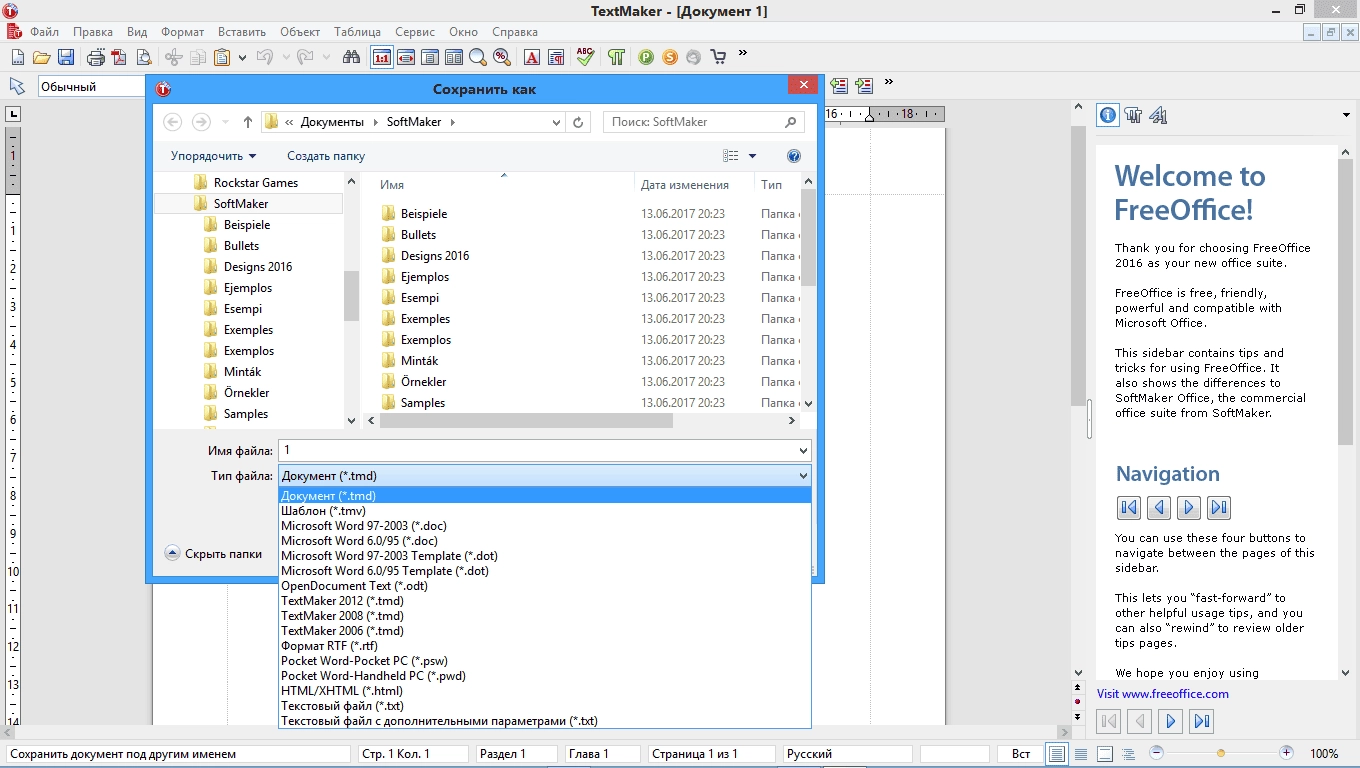Open the Формат menu
This screenshot has width=1360, height=768.
(x=182, y=32)
